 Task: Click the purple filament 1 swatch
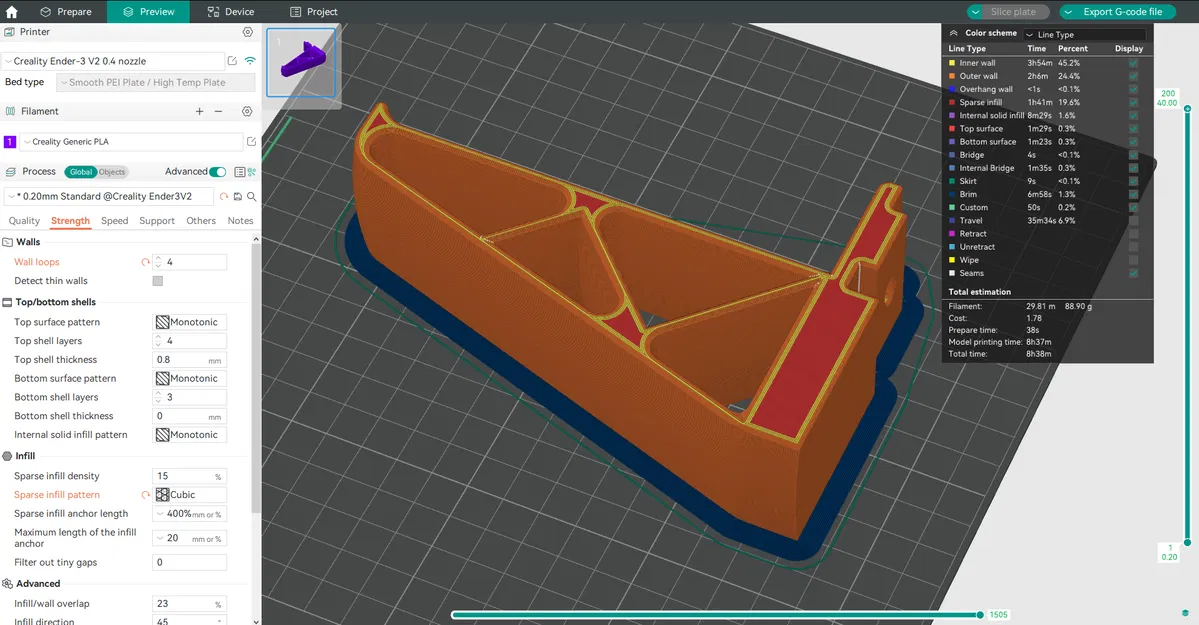10,142
